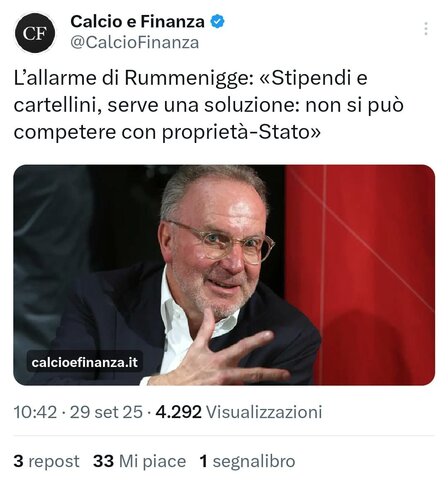Screen dimensions: 448x480
Task: Show the 33 Mi piace list
Action: (x=139, y=461)
